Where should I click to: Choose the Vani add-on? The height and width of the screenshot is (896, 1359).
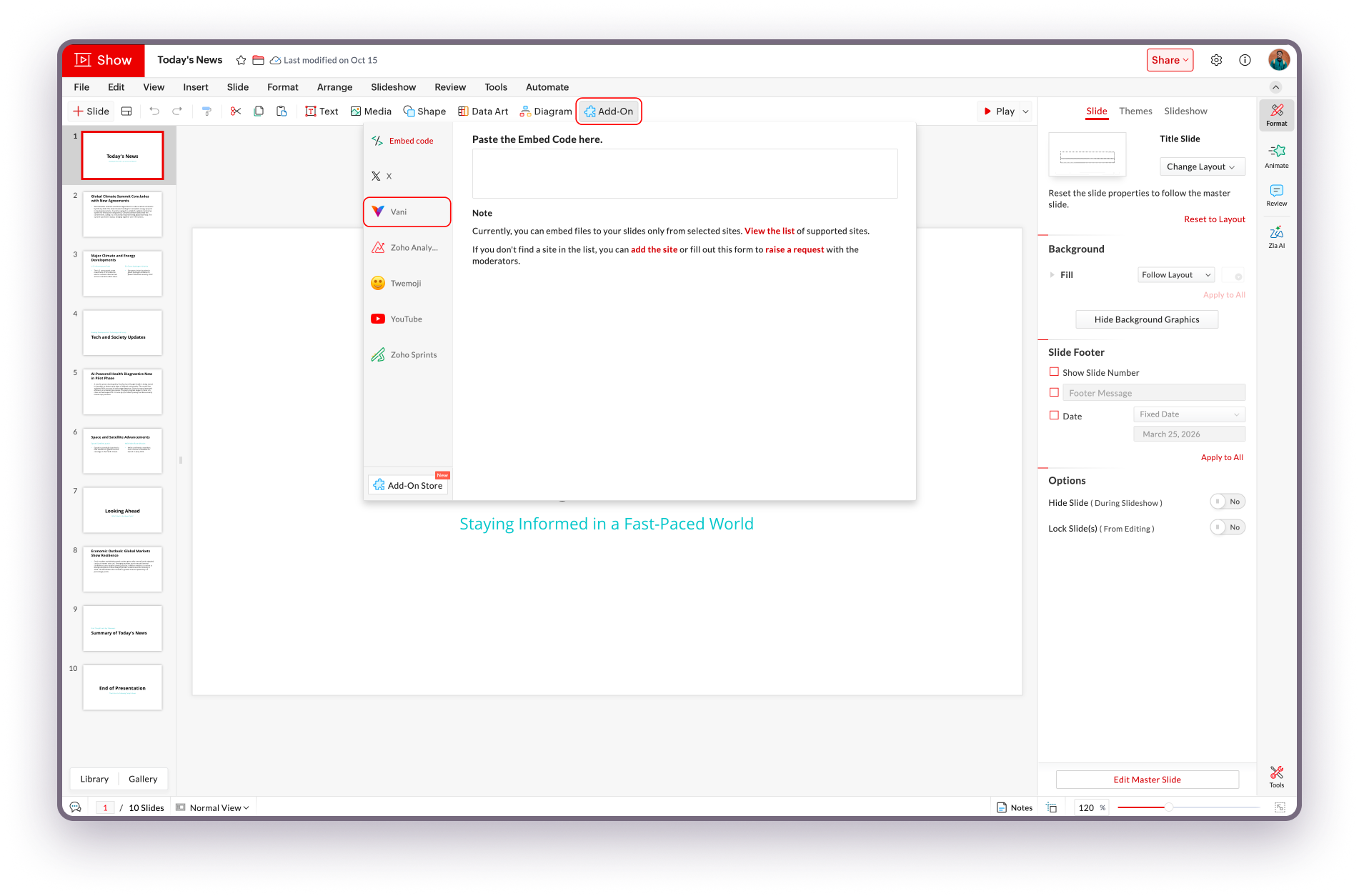(408, 212)
